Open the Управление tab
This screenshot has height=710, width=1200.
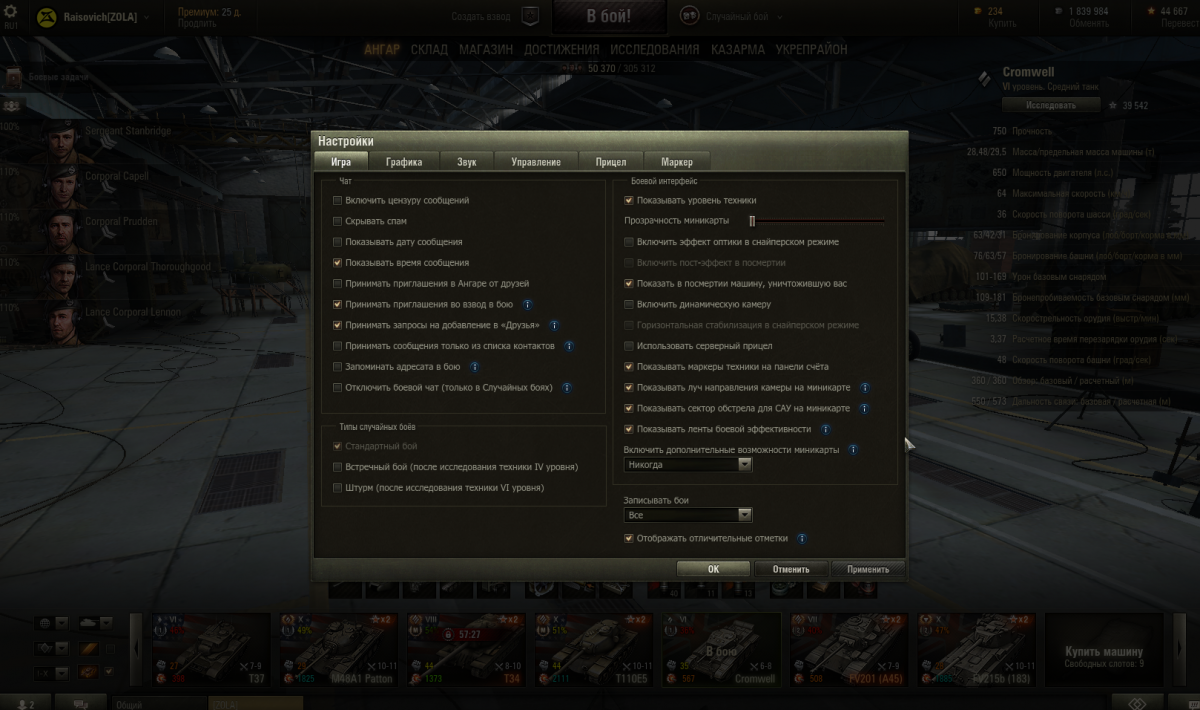[536, 162]
